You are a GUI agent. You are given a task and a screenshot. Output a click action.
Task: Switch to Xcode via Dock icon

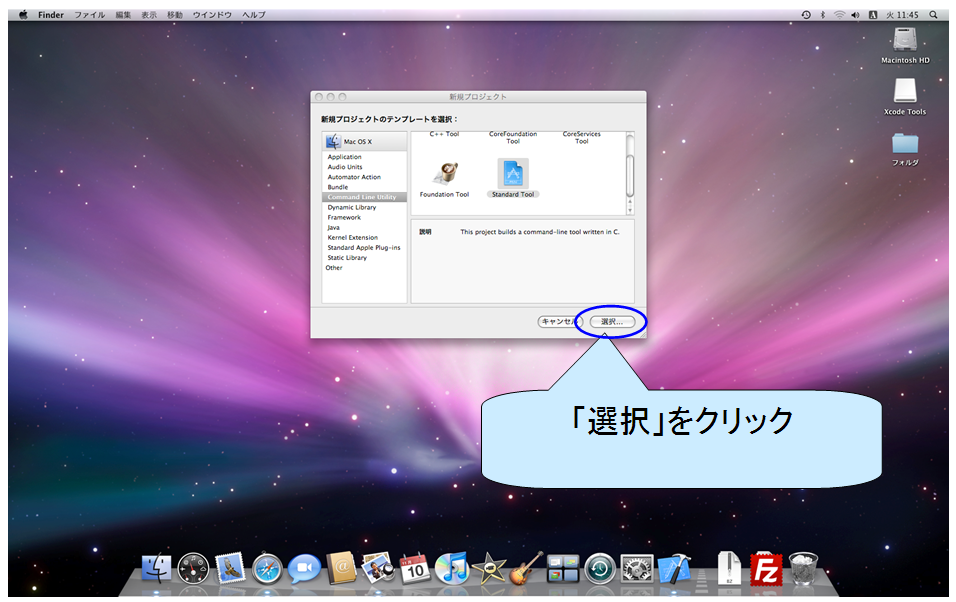[x=674, y=568]
